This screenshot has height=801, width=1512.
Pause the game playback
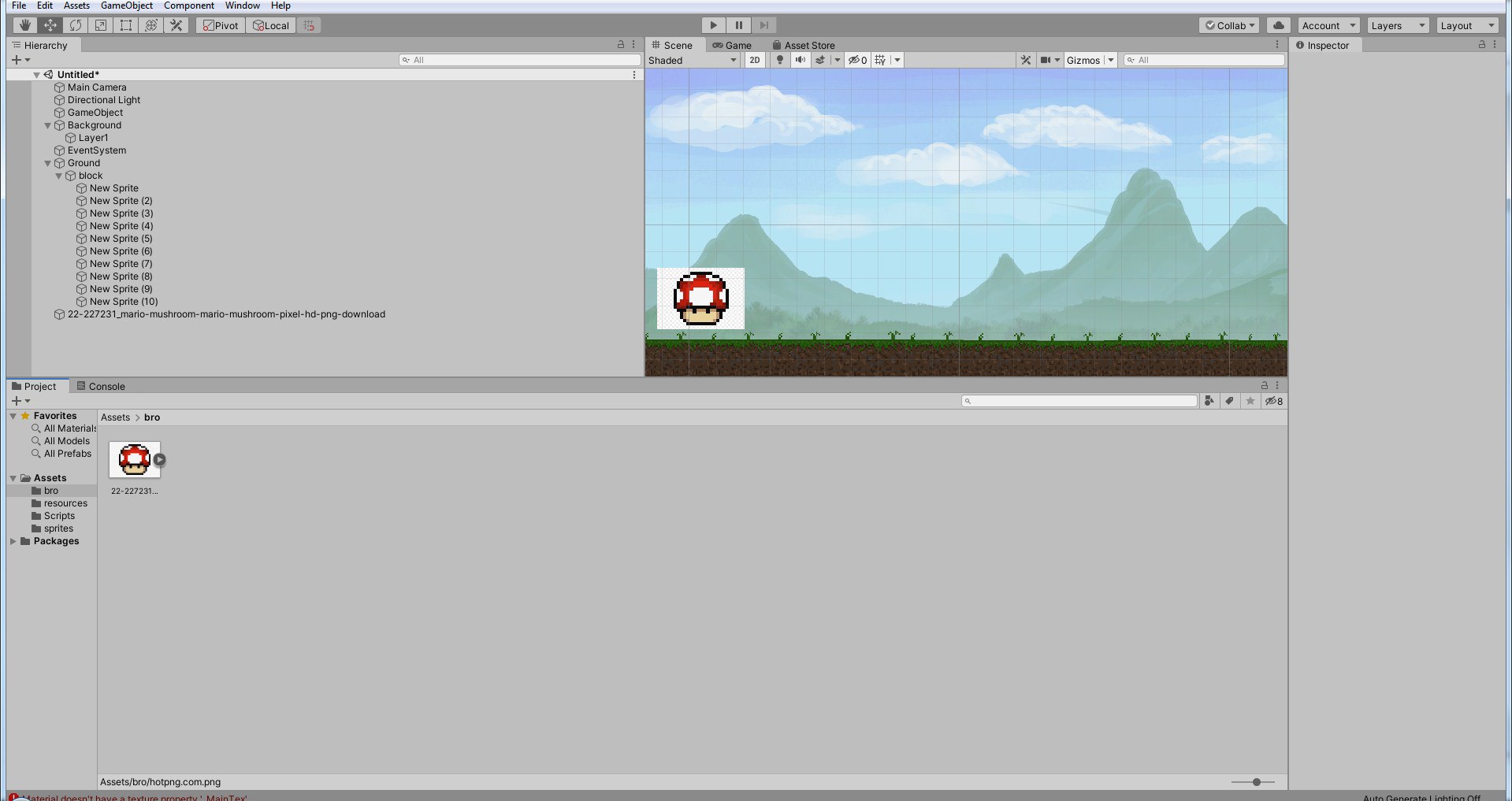pyautogui.click(x=738, y=25)
